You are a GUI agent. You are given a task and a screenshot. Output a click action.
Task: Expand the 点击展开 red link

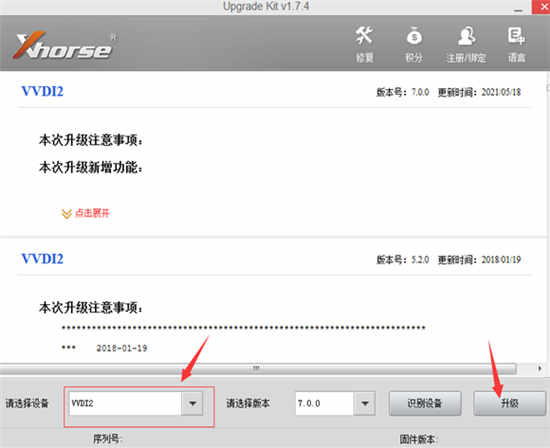click(x=92, y=213)
